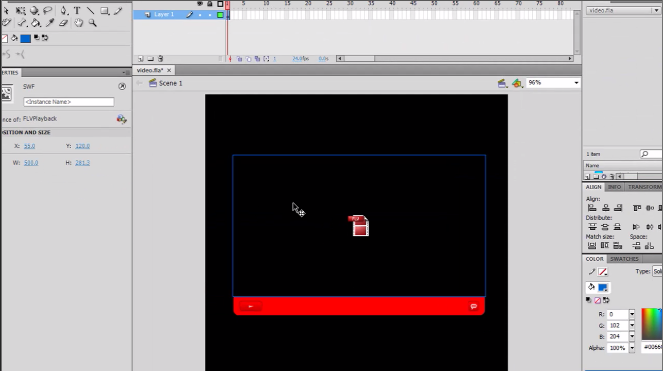Select the Free Transform tool
Image resolution: width=663 pixels, height=371 pixels.
coord(20,11)
